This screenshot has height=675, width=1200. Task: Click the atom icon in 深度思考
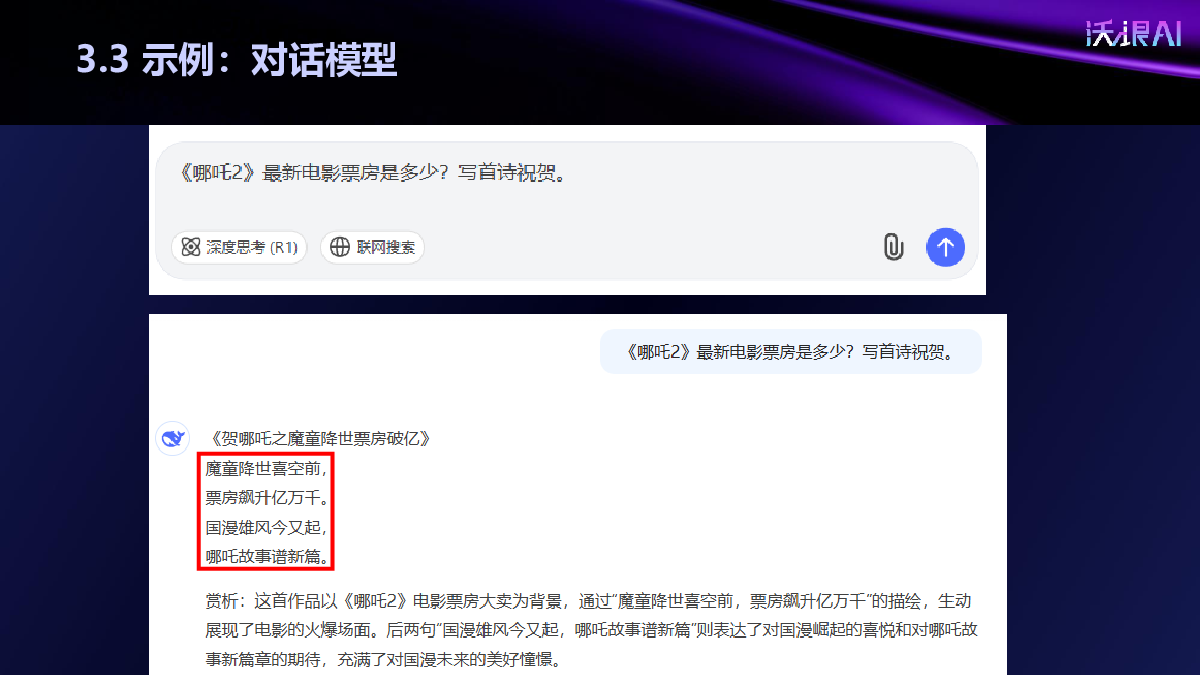192,247
